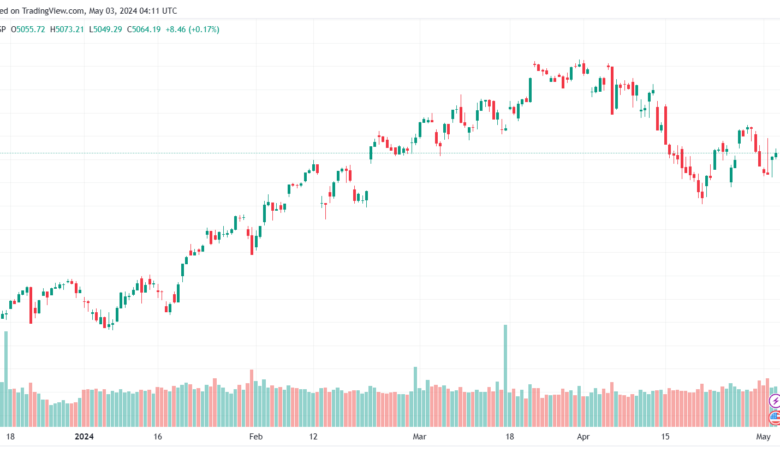Click the close price value C5064.19
This screenshot has height=470, width=780.
pos(144,29)
